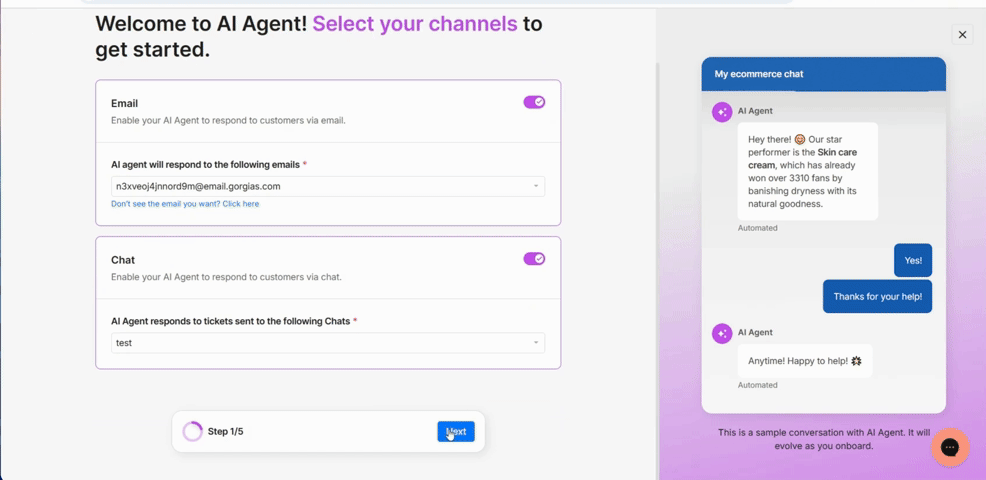This screenshot has width=986, height=480.
Task: Click the 'Yes!' chat bubble
Action: tap(912, 260)
